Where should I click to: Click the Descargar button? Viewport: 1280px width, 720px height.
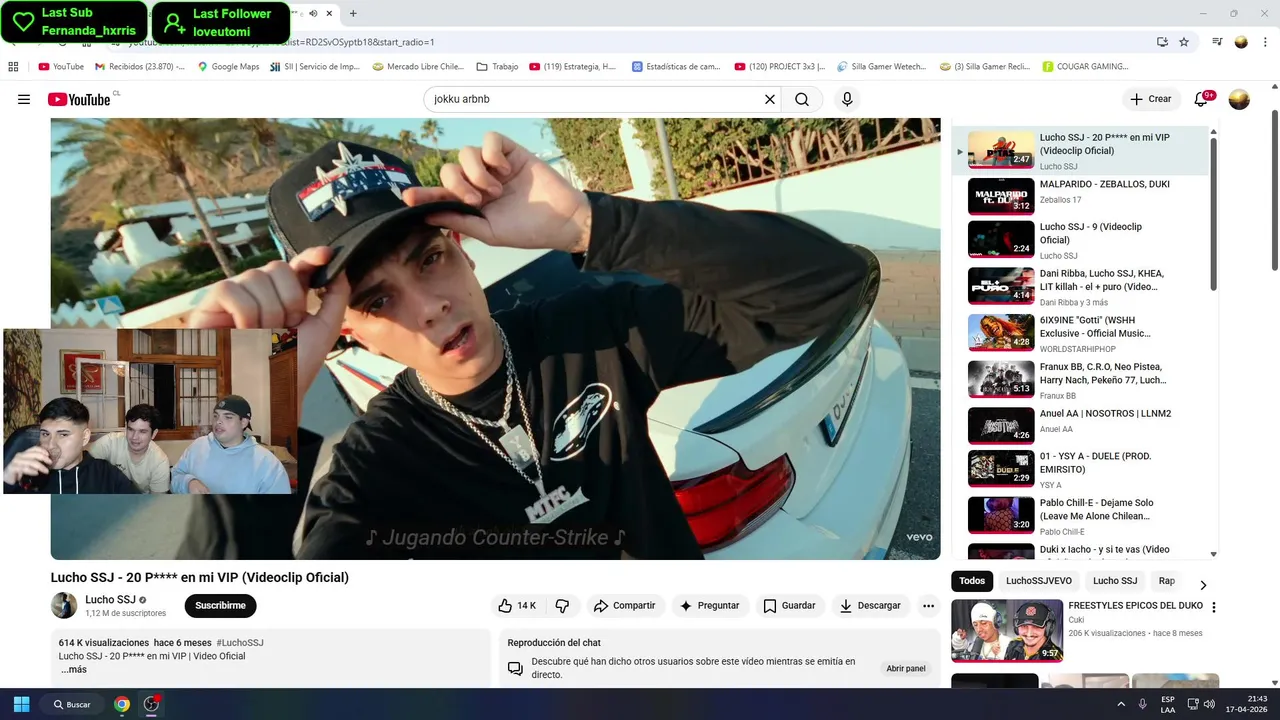pyautogui.click(x=870, y=605)
